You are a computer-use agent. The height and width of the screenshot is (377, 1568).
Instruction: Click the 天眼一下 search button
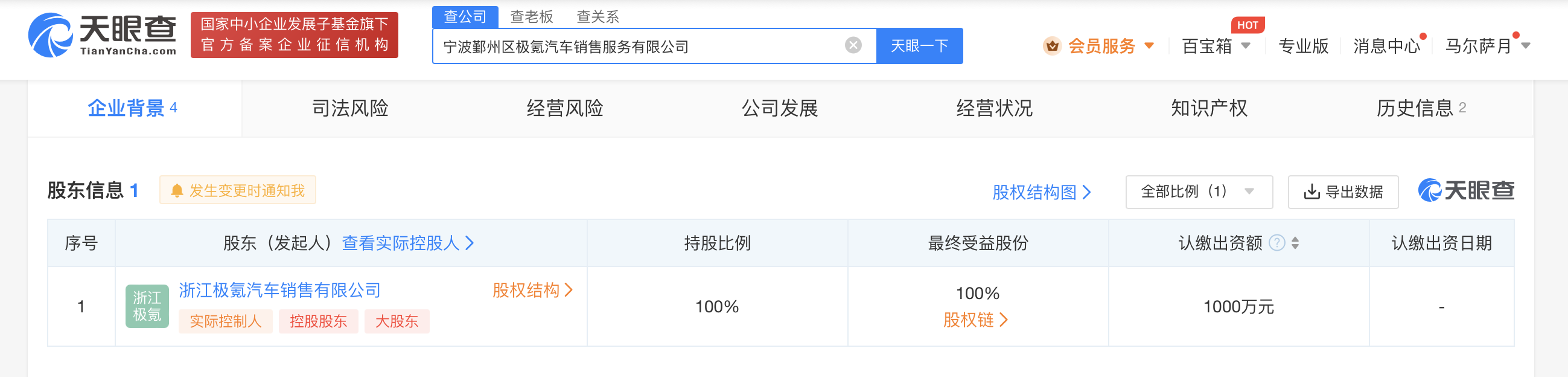(919, 46)
